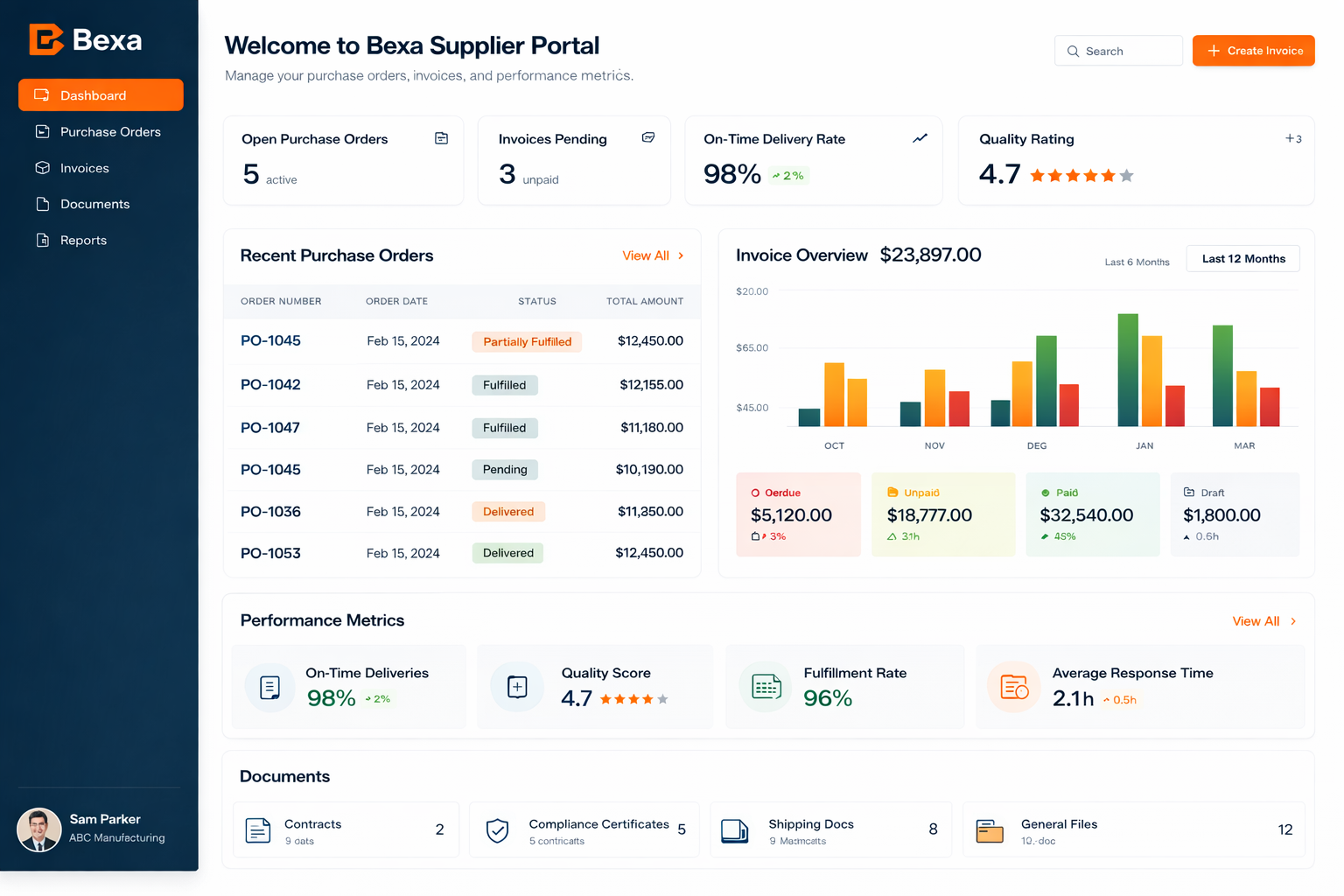Open the Open Purchase Orders card icon
1344x896 pixels.
click(x=441, y=138)
